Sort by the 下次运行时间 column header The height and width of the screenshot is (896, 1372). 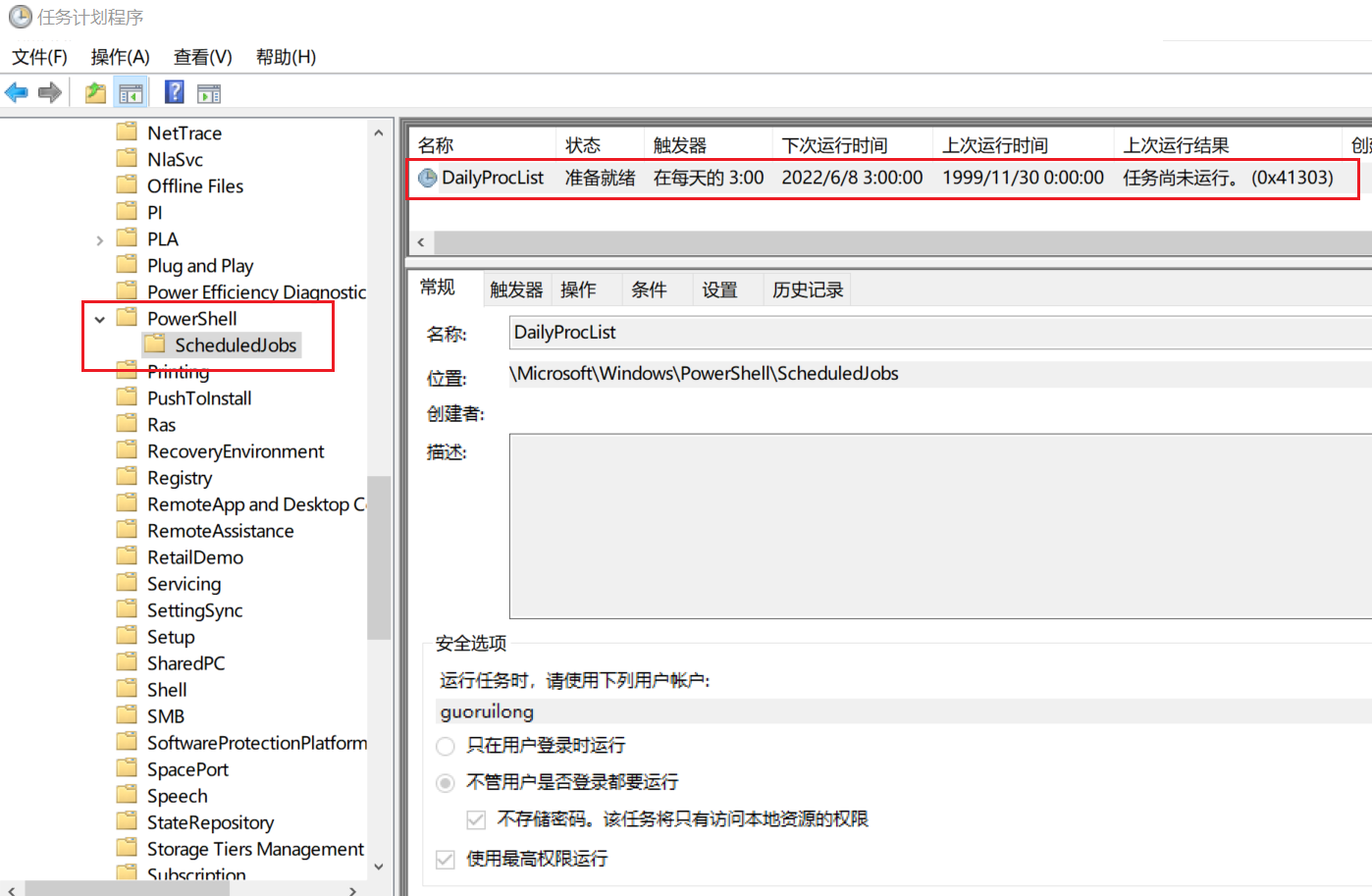[852, 145]
